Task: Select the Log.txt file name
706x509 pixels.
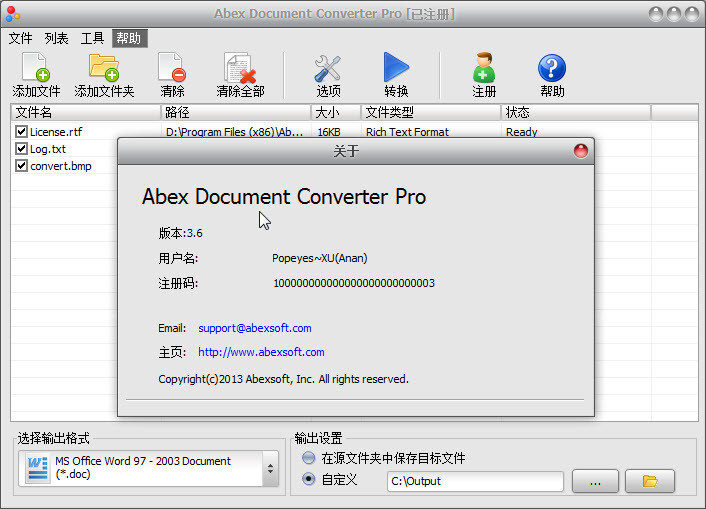Action: pos(48,149)
